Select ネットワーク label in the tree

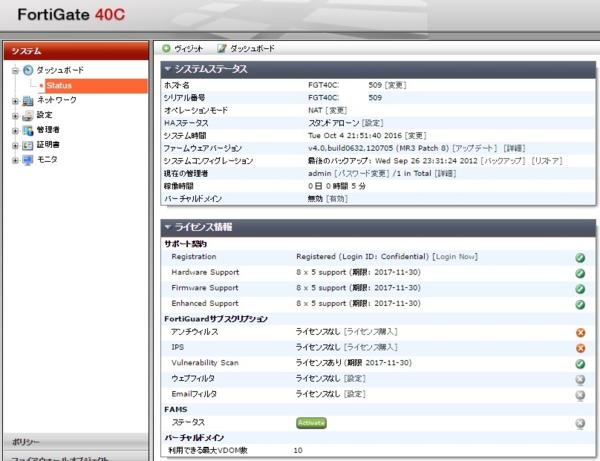[57, 100]
